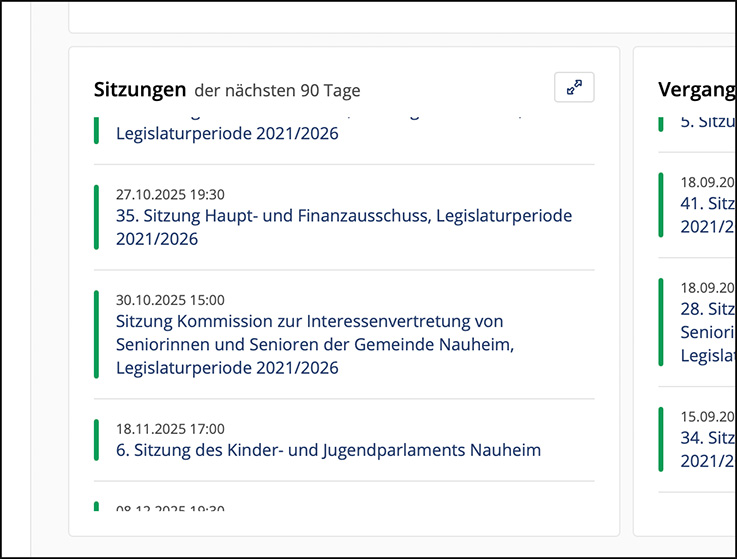
Task: Click the 15.09 date in past sessions
Action: [x=707, y=416]
